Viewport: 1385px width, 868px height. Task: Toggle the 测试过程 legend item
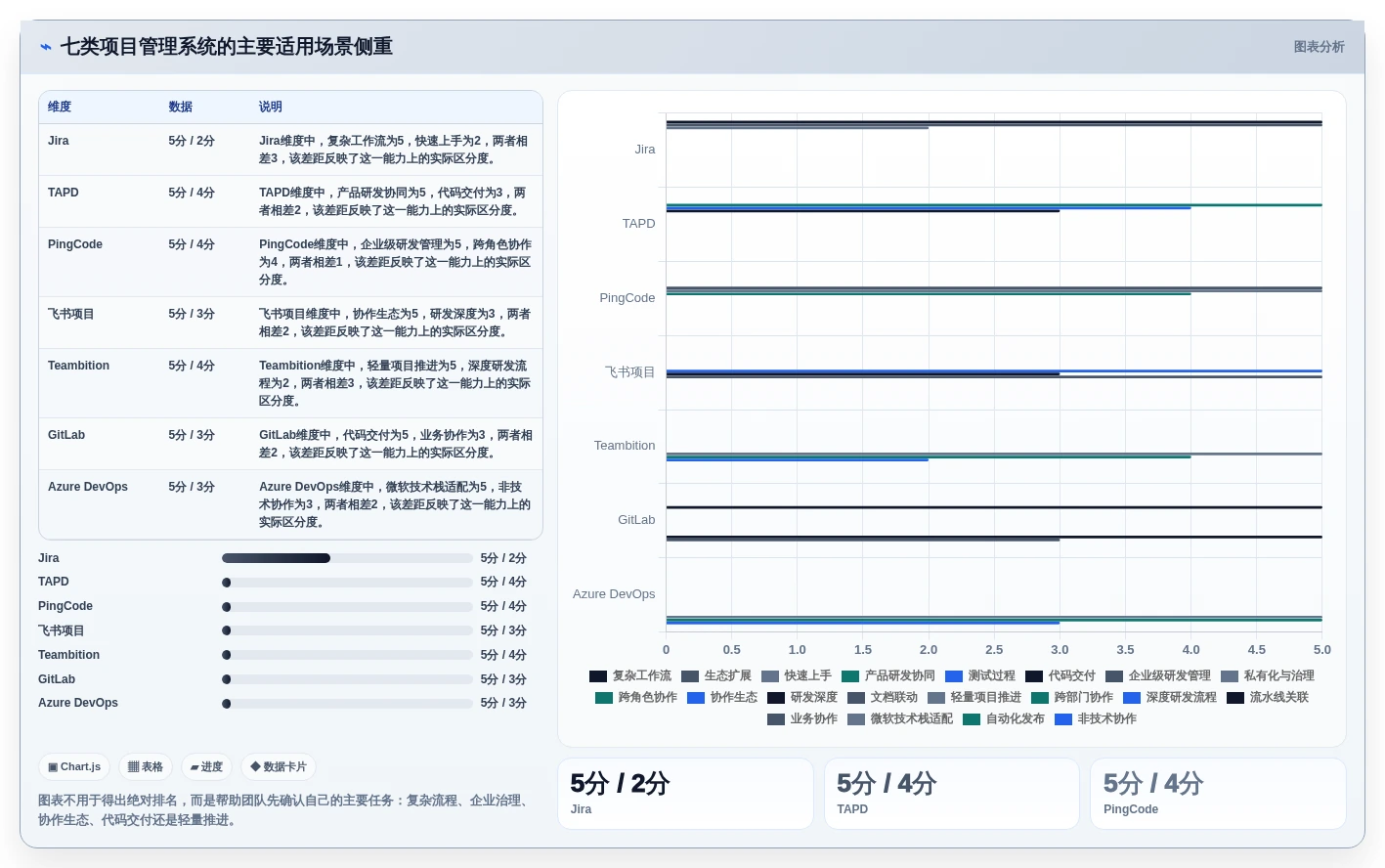(x=979, y=675)
